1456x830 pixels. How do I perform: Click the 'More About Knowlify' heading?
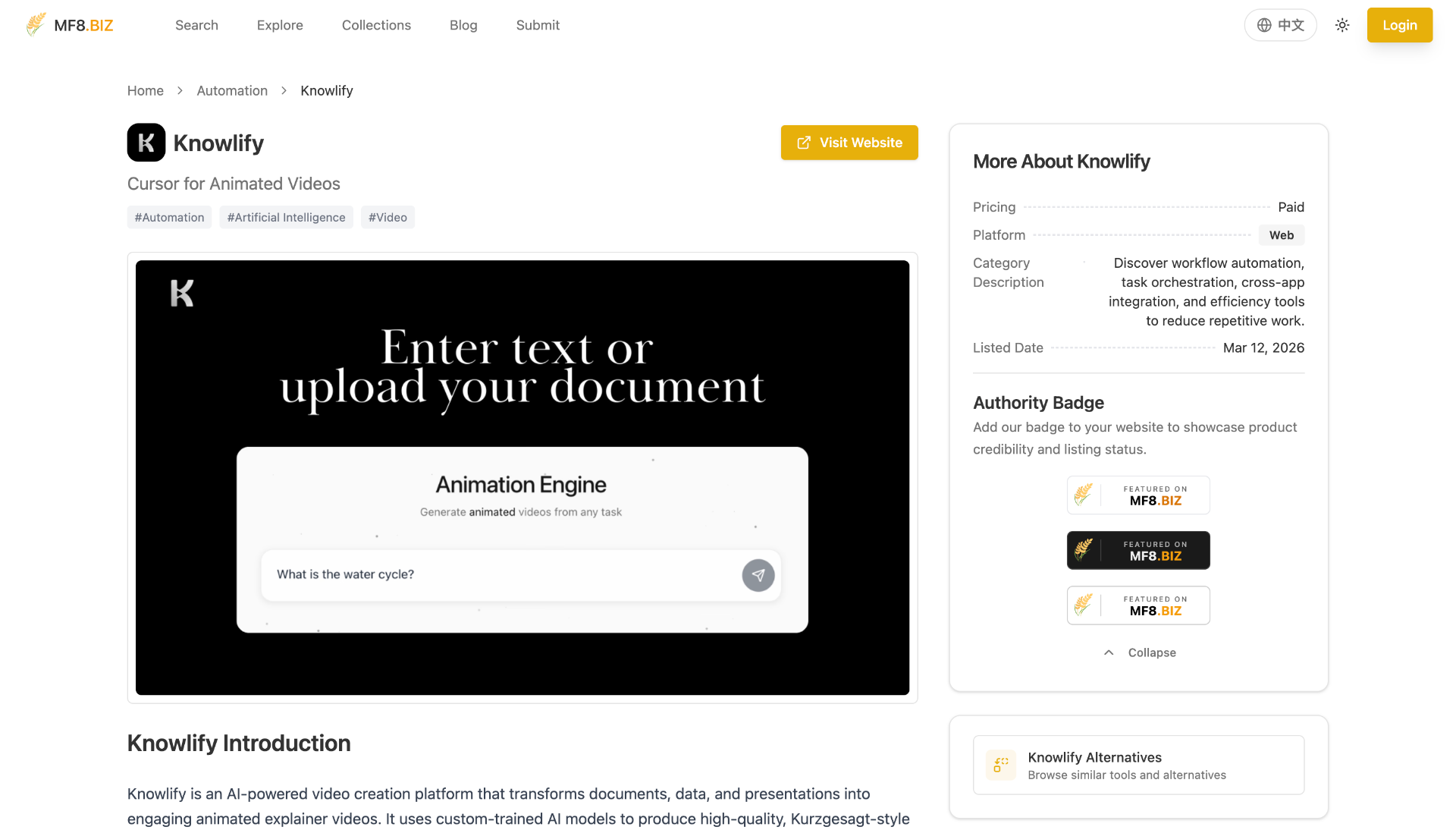tap(1061, 162)
